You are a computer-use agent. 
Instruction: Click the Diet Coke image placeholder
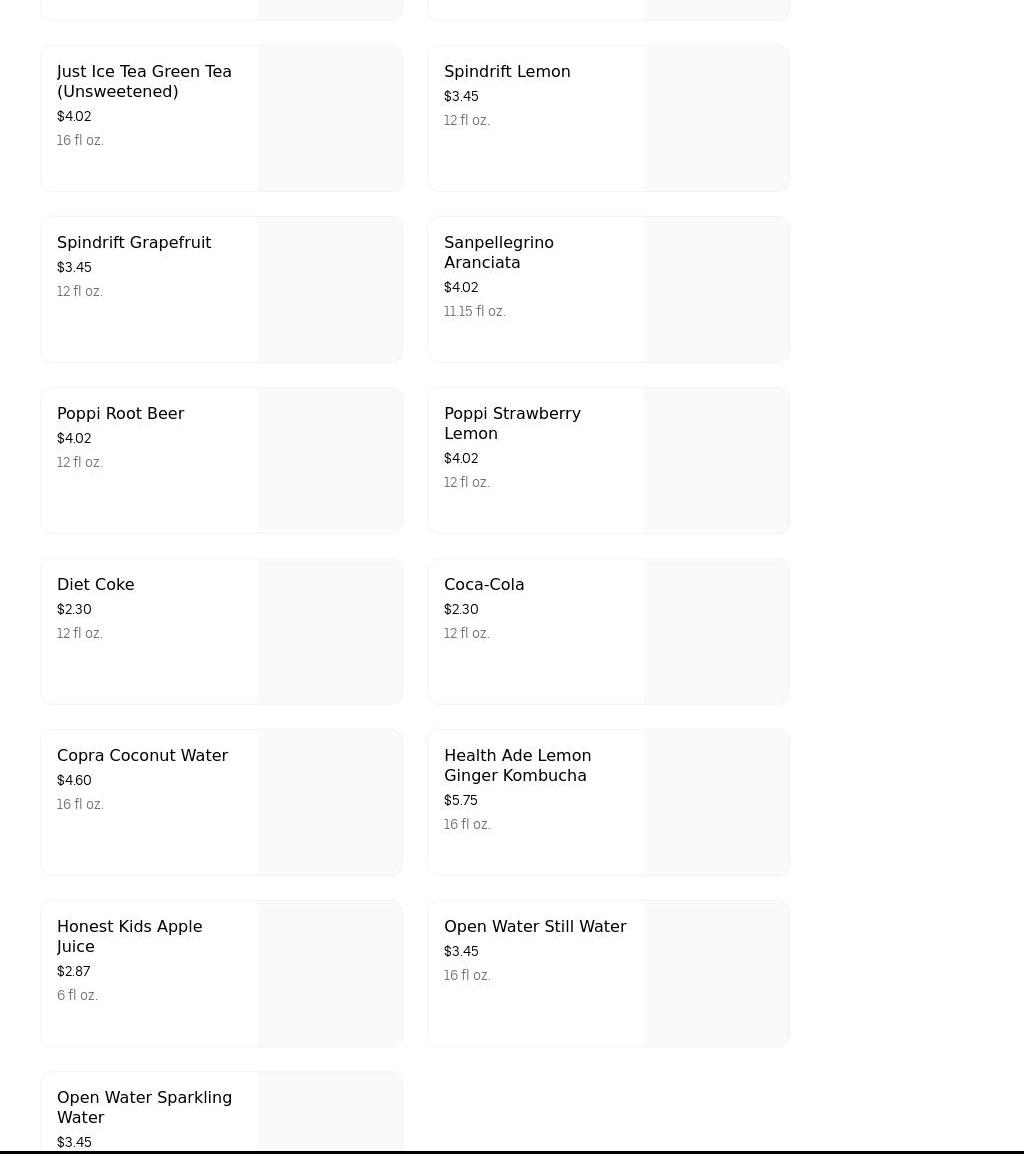329,632
